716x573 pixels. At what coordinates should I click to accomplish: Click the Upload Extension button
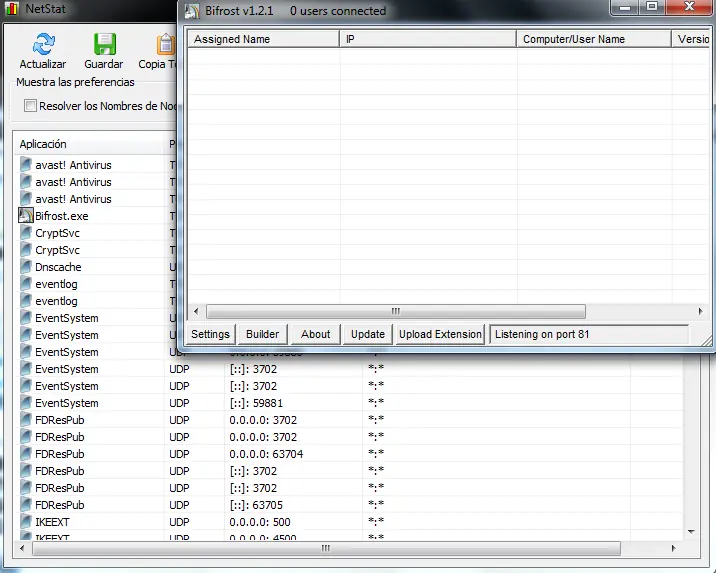(x=440, y=334)
